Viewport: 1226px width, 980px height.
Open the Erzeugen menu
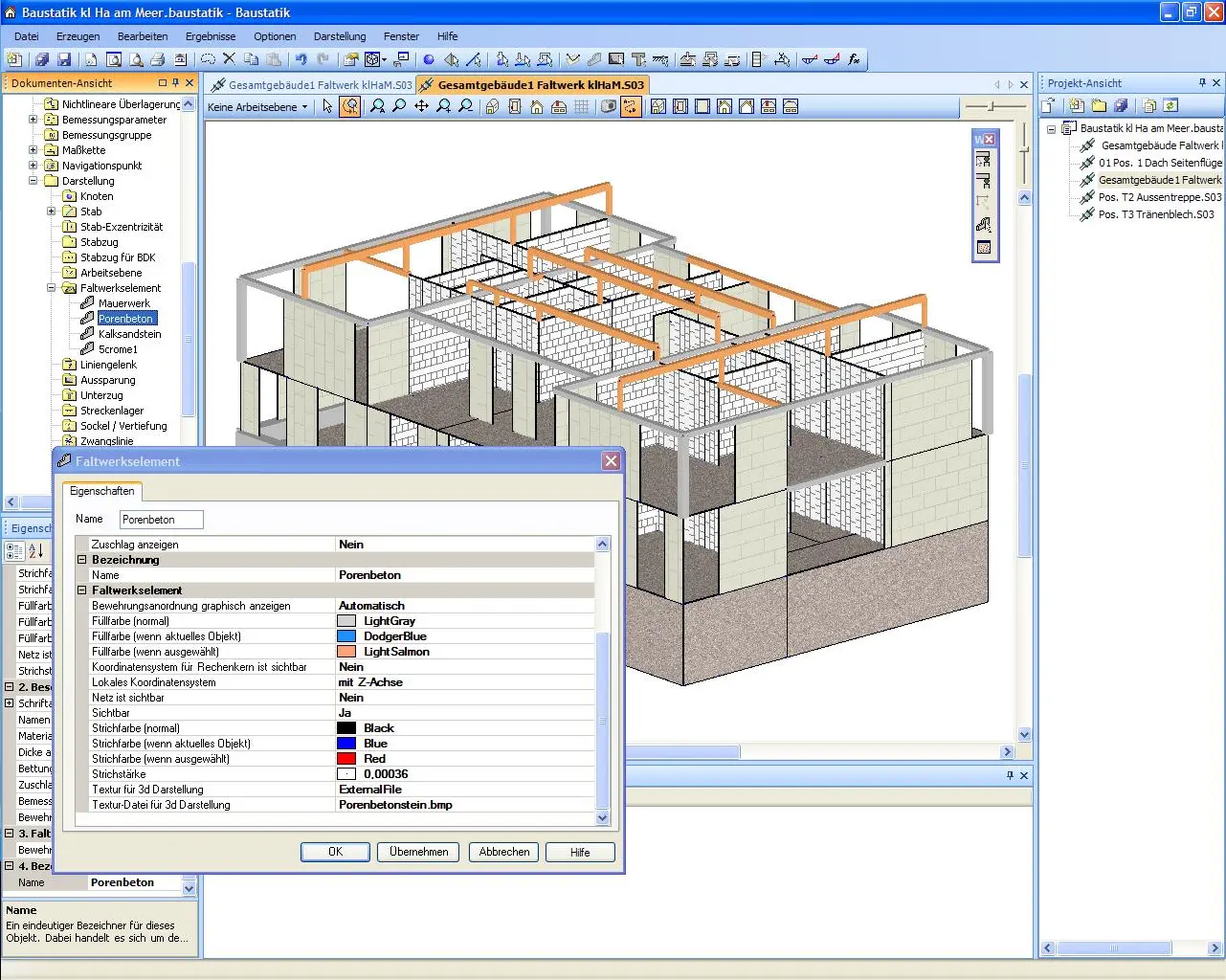(x=78, y=36)
